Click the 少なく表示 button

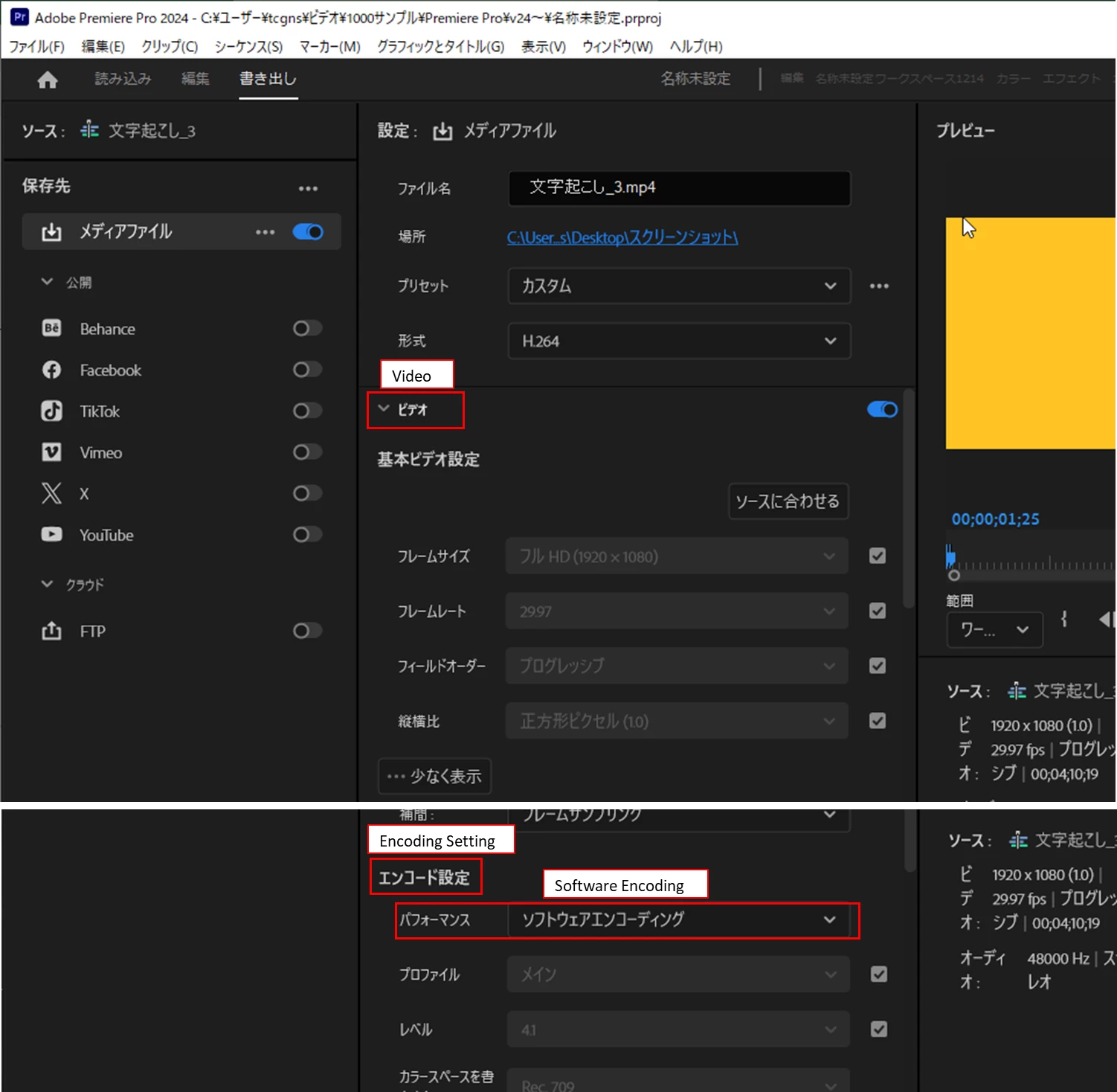(434, 777)
